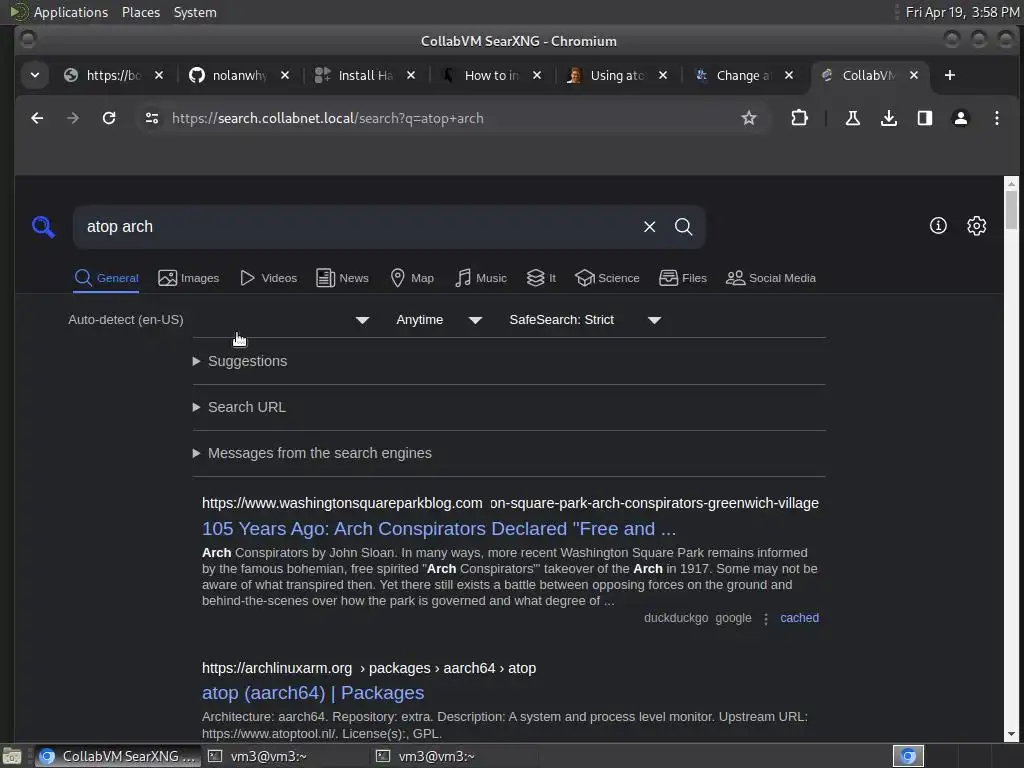This screenshot has height=768, width=1024.
Task: Click the clock showing Fri Apr 19
Action: tap(962, 12)
